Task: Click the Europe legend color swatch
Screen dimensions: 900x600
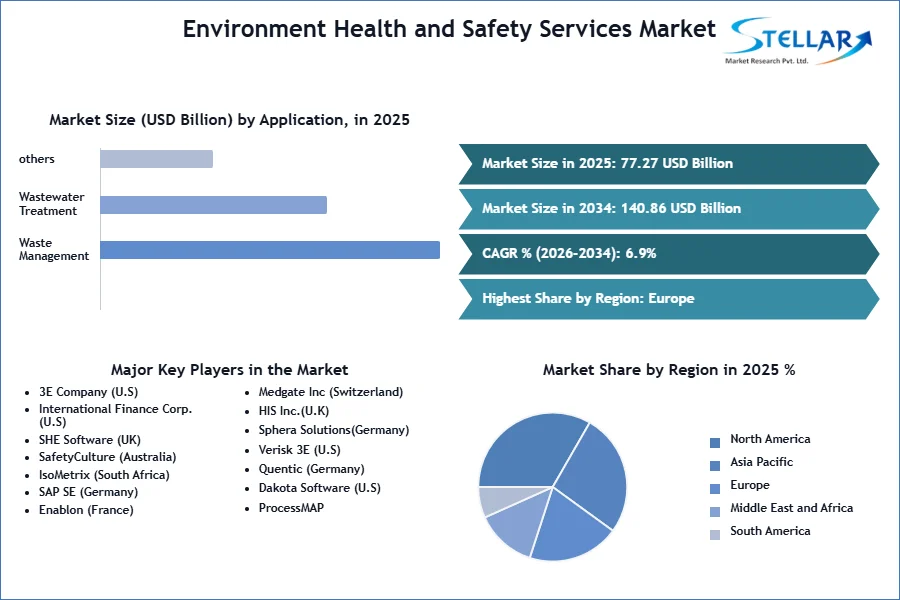Action: click(x=715, y=489)
